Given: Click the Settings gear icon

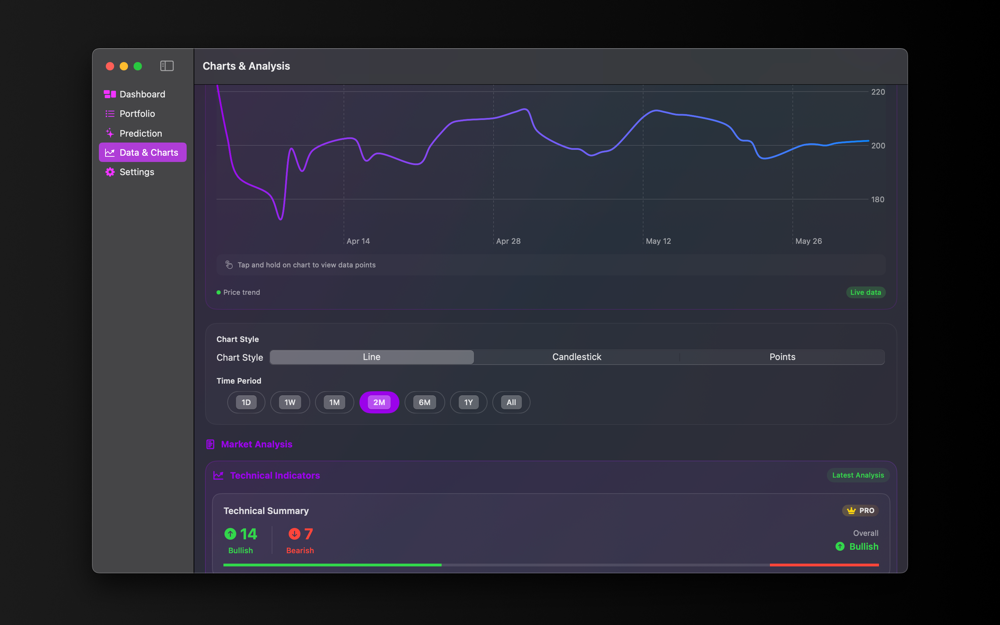Looking at the screenshot, I should tap(110, 172).
